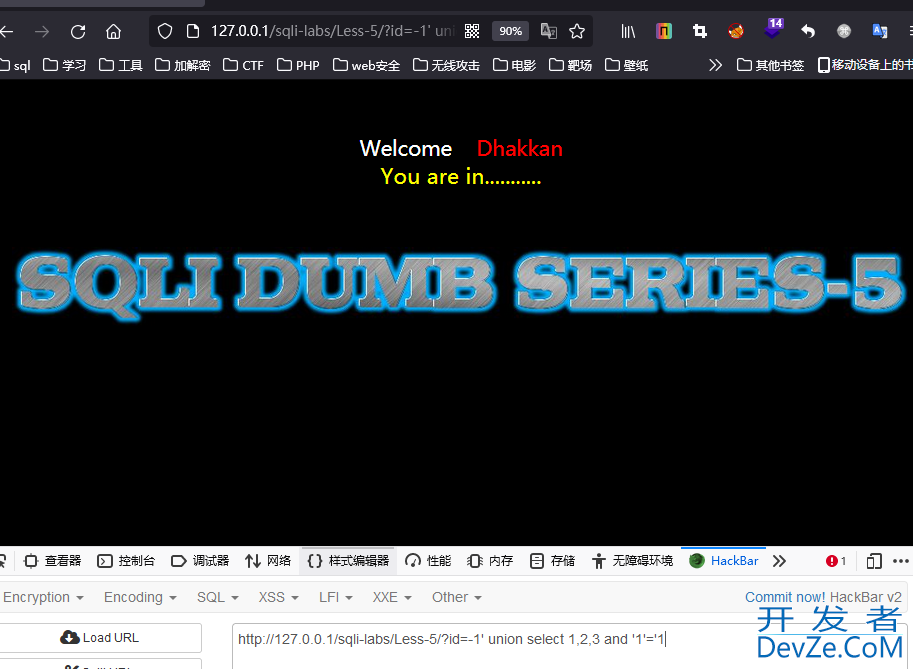Image resolution: width=913 pixels, height=669 pixels.
Task: Open the tracking protection shield icon
Action: 165,31
